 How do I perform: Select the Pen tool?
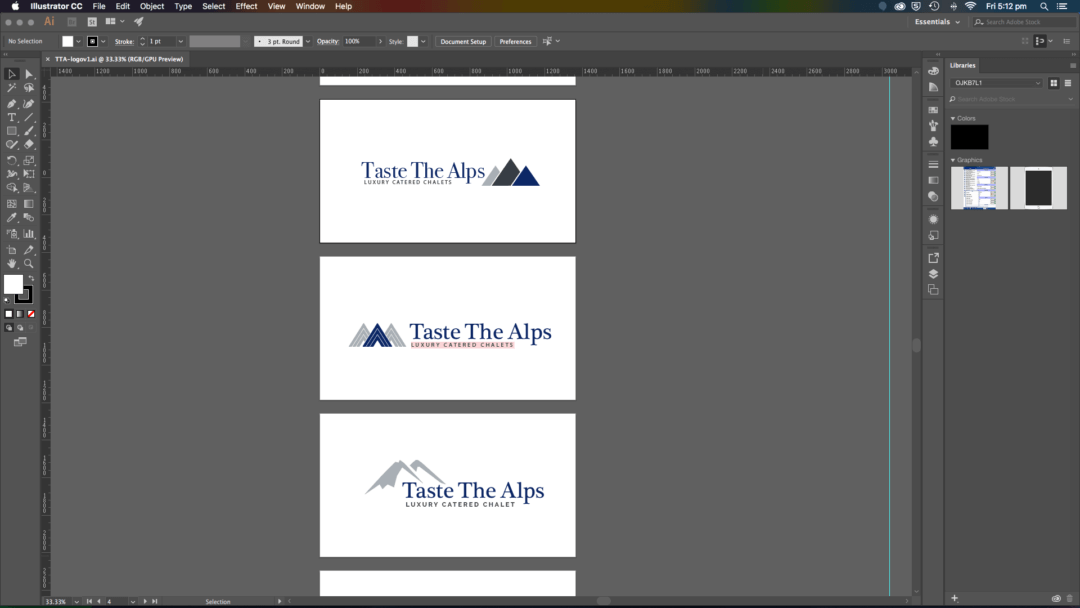coord(12,103)
